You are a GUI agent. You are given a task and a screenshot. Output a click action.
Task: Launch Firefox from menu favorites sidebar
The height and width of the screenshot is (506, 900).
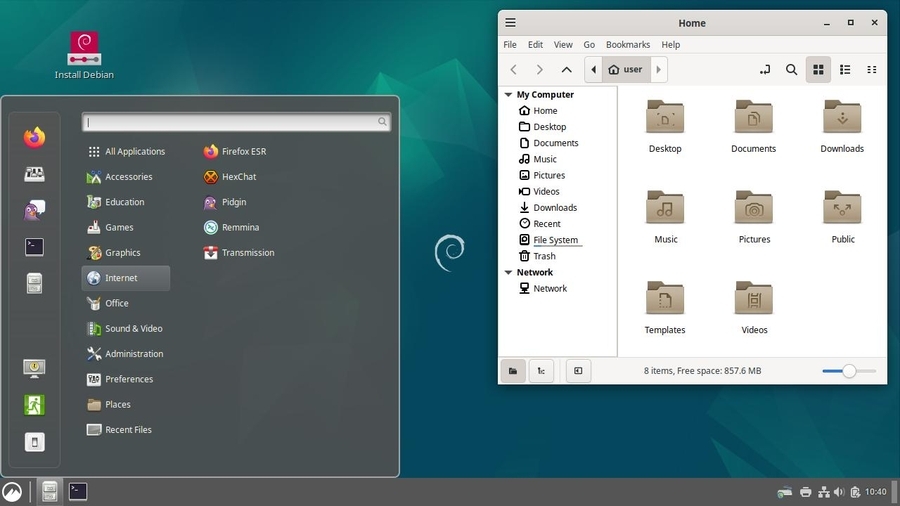point(34,137)
